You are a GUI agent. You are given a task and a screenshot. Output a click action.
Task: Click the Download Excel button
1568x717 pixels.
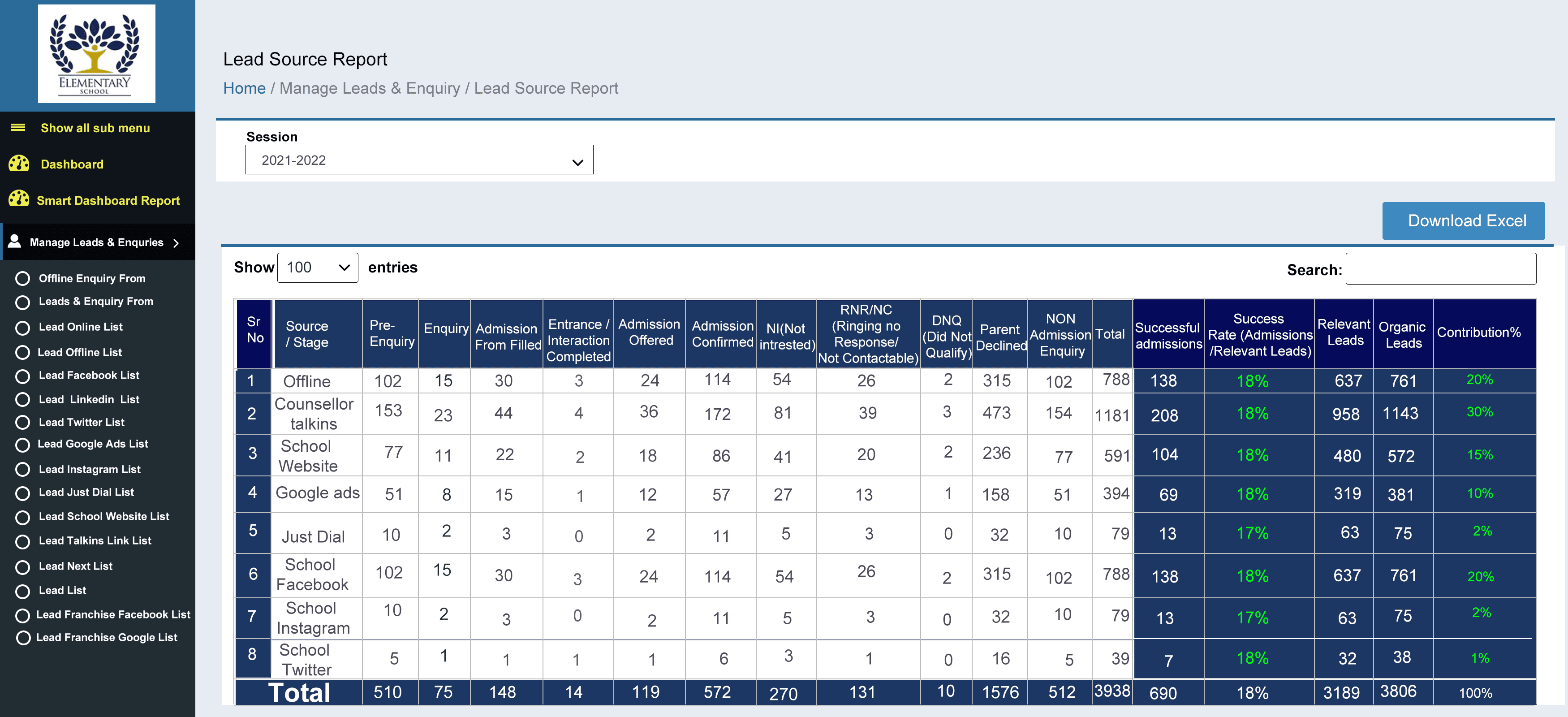tap(1463, 221)
